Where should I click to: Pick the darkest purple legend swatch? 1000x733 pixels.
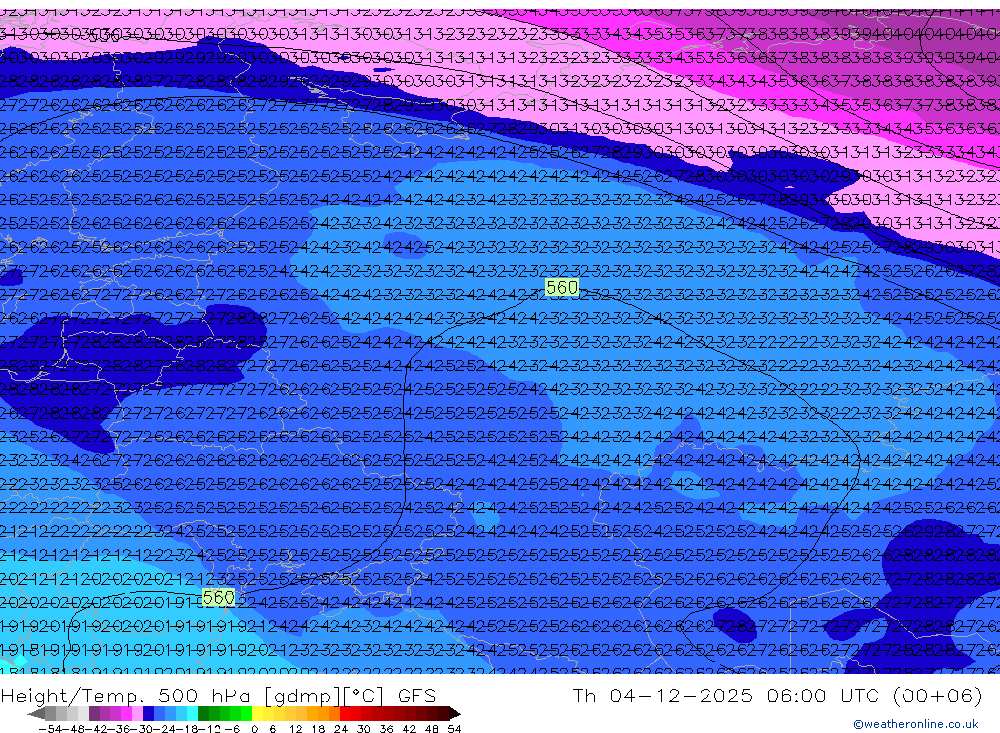point(94,713)
